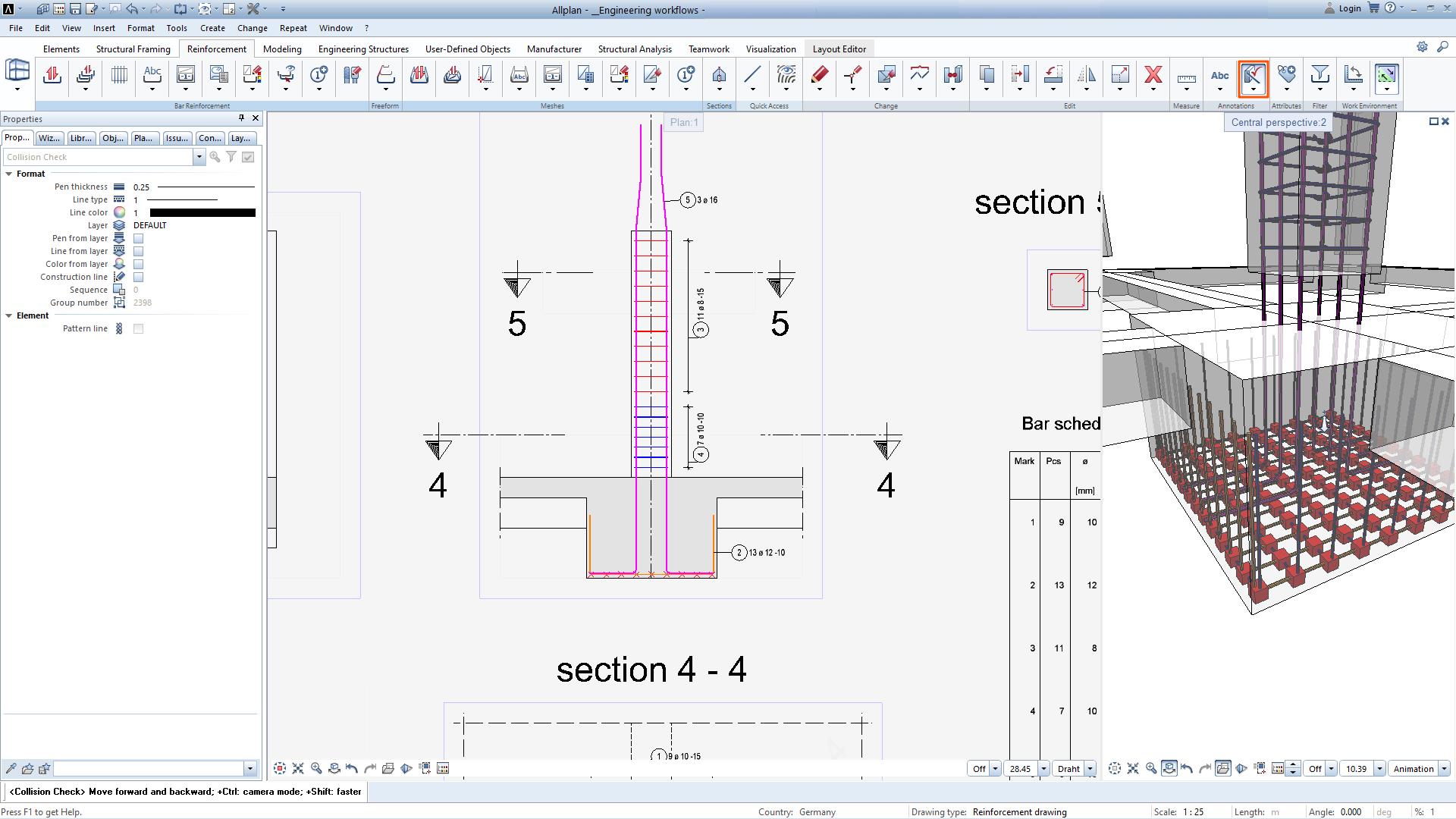Image resolution: width=1456 pixels, height=819 pixels.
Task: Open the Filter funnel tool
Action: coord(1319,75)
